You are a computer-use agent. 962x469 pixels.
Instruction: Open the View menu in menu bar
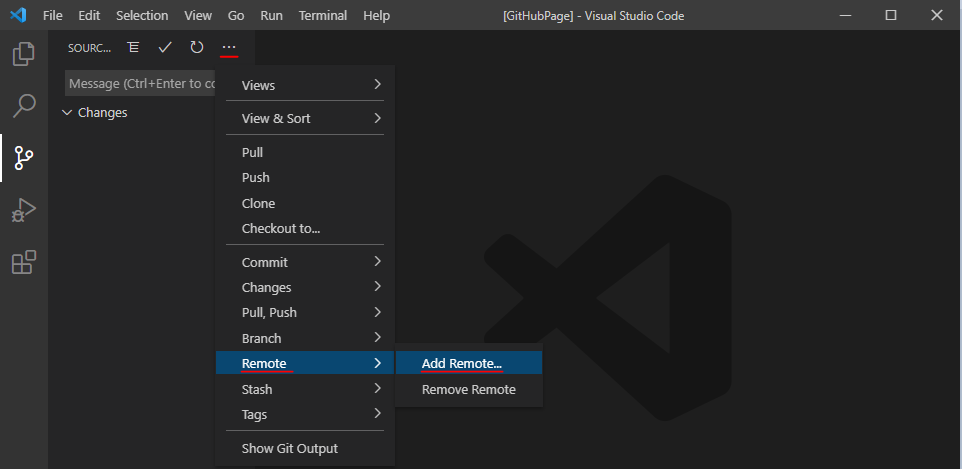coord(198,15)
